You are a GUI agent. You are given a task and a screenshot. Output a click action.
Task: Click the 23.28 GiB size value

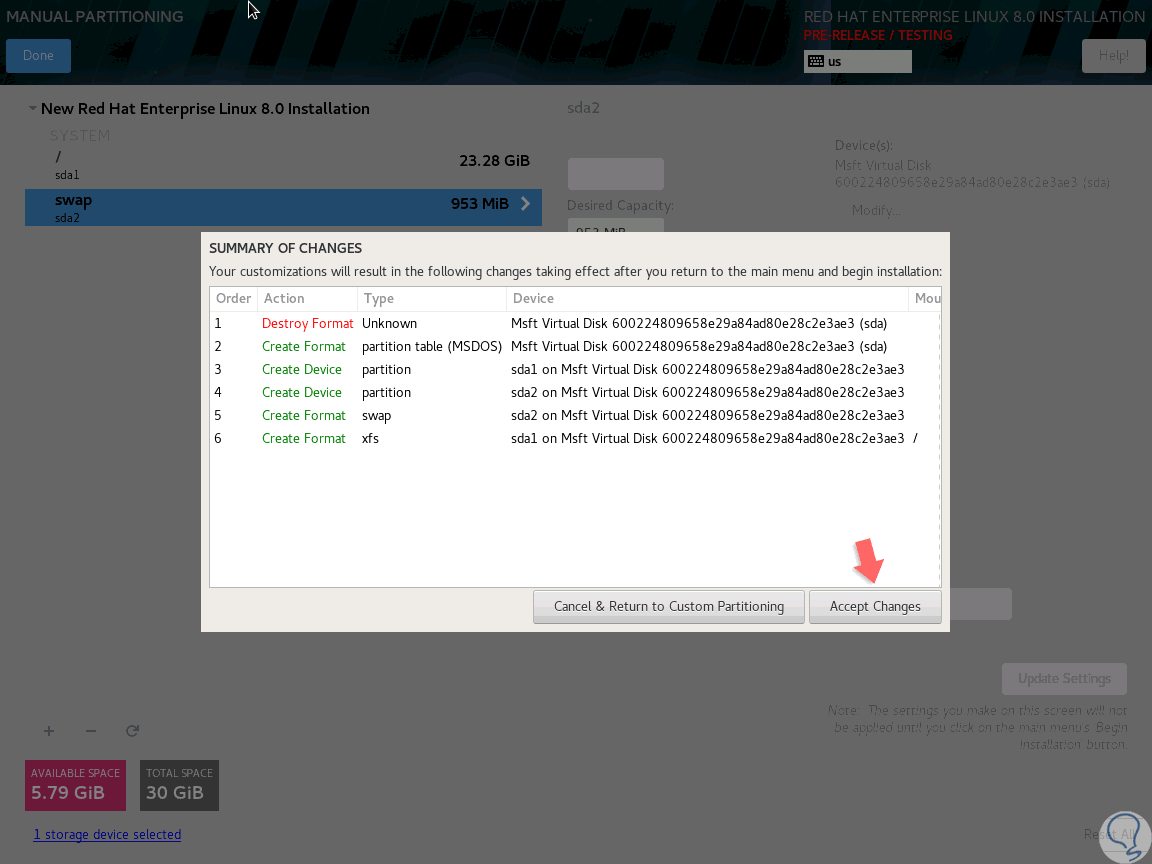click(494, 161)
